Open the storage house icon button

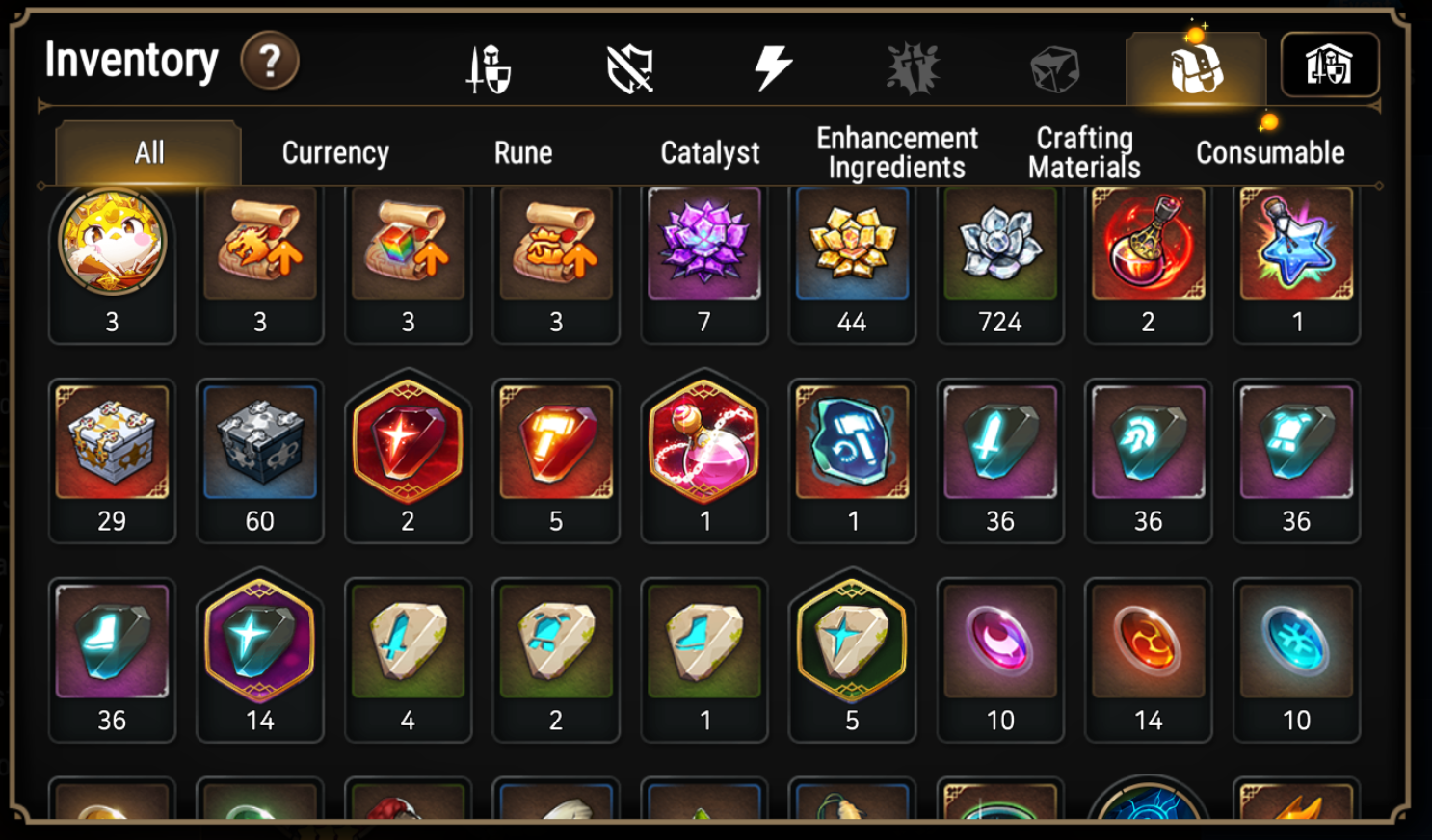click(1330, 66)
